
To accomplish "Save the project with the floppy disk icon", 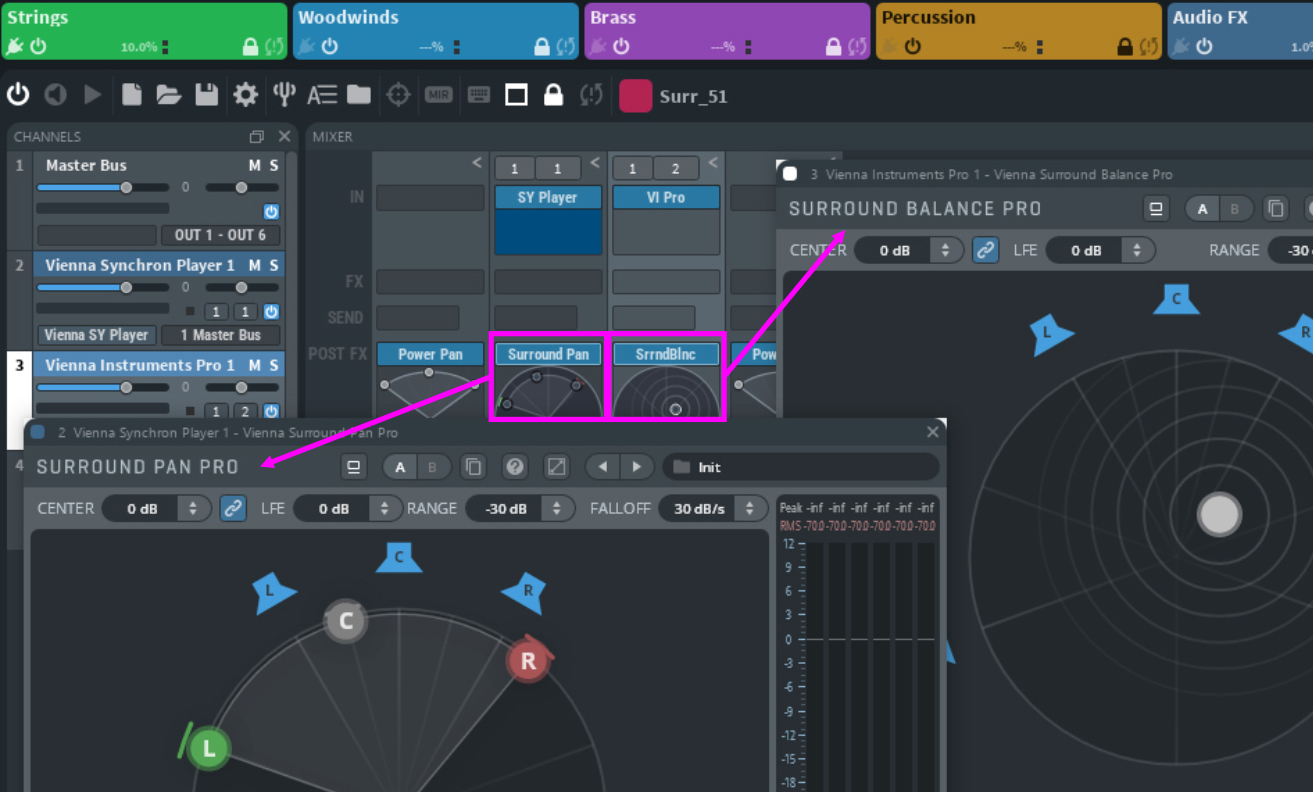I will (x=207, y=95).
